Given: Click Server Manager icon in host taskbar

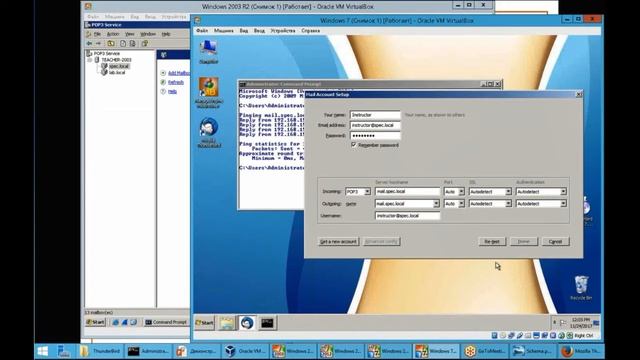Looking at the screenshot, I should 64,351.
